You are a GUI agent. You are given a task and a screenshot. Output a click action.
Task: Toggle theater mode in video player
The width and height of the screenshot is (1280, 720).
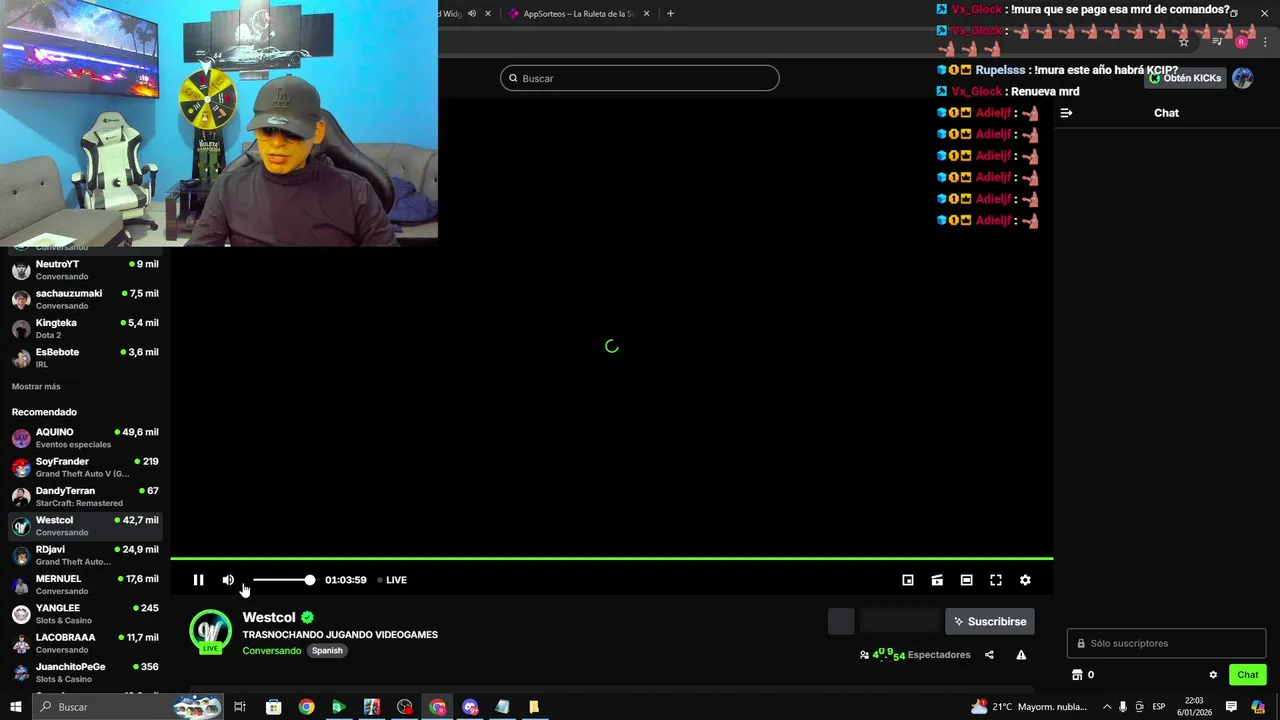pyautogui.click(x=966, y=580)
